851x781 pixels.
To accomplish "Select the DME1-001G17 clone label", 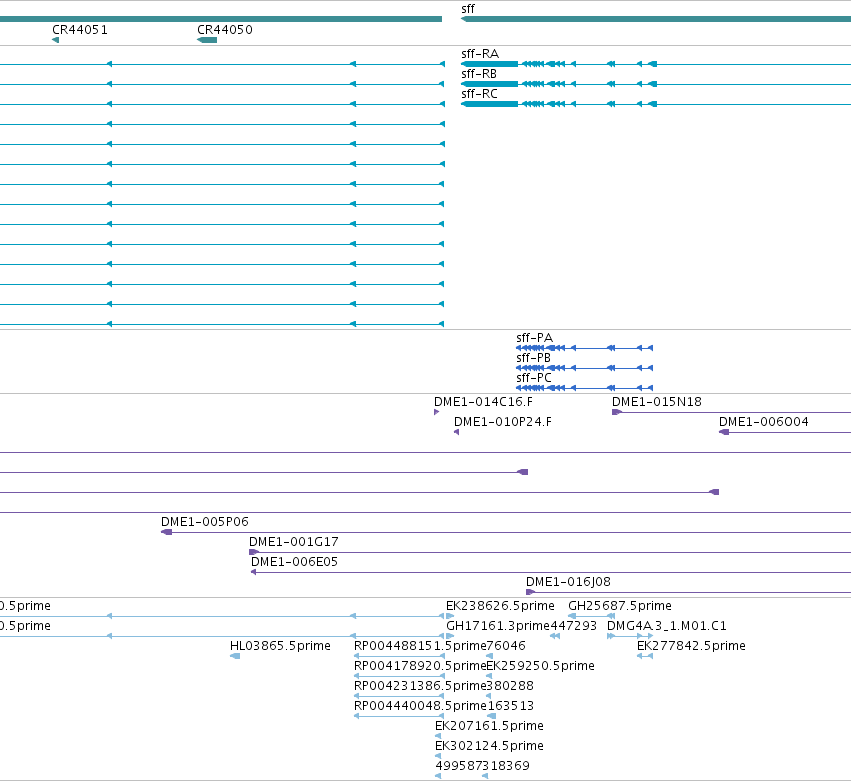I will pyautogui.click(x=294, y=542).
